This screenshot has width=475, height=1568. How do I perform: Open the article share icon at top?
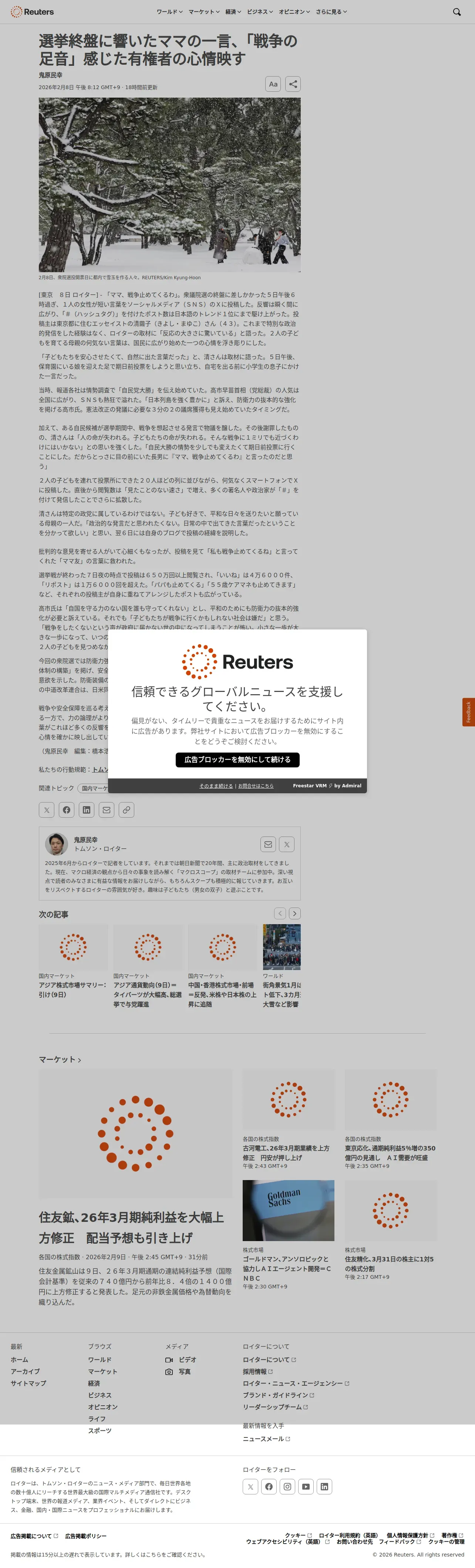pyautogui.click(x=293, y=84)
